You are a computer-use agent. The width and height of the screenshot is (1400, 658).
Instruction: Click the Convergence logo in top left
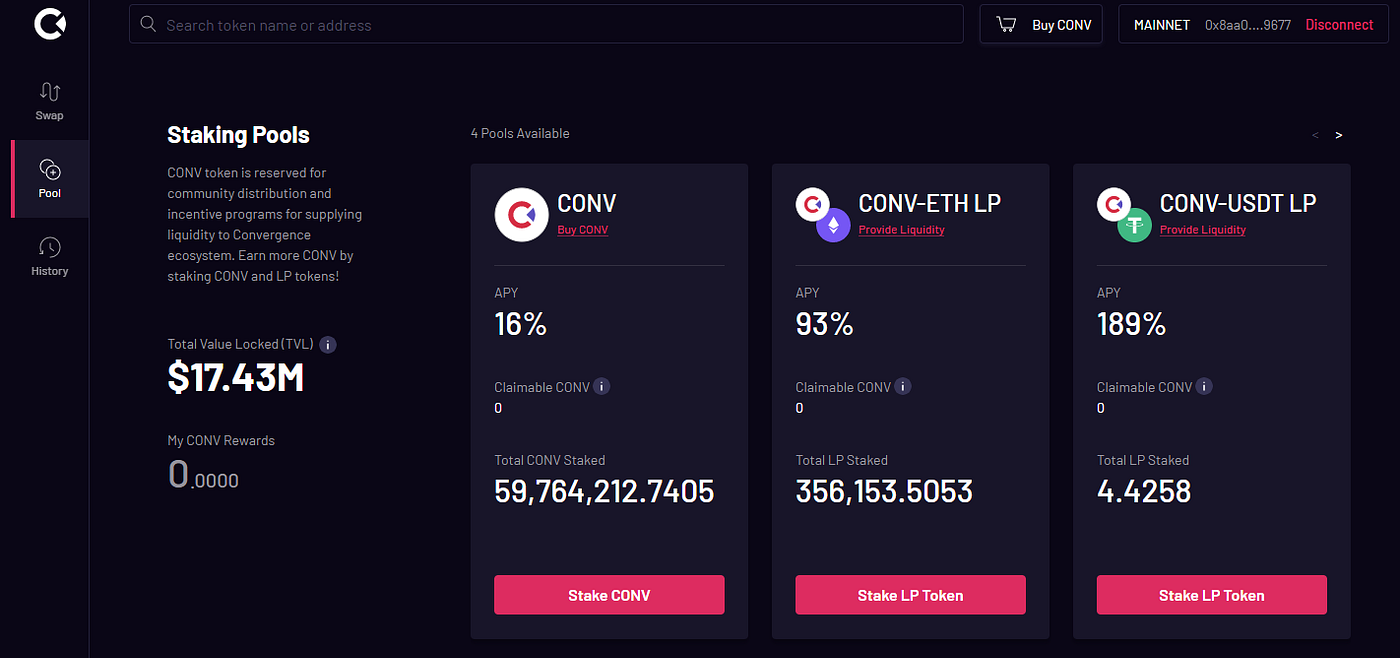(49, 24)
